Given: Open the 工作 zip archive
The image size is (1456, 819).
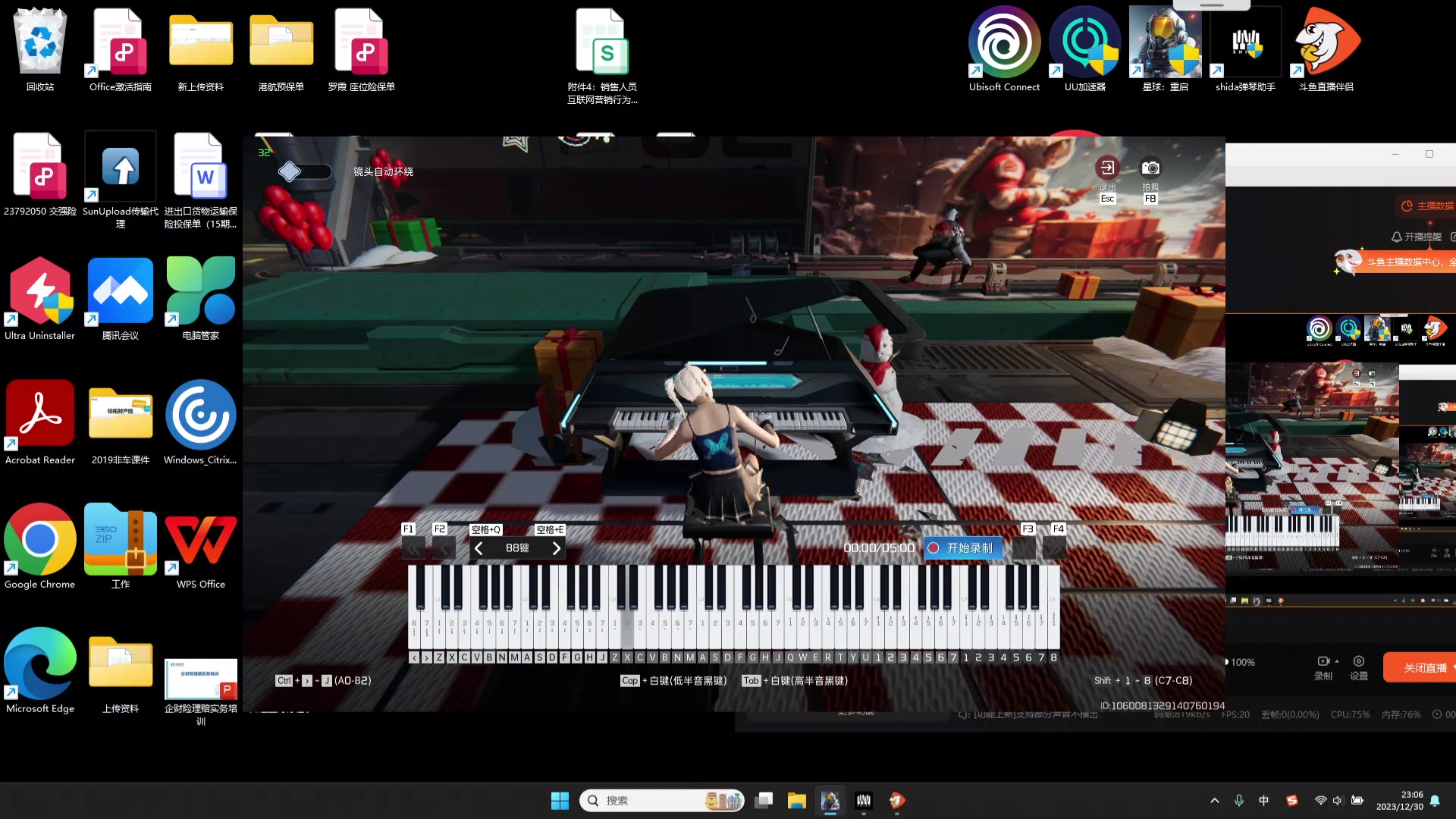Looking at the screenshot, I should click(121, 548).
